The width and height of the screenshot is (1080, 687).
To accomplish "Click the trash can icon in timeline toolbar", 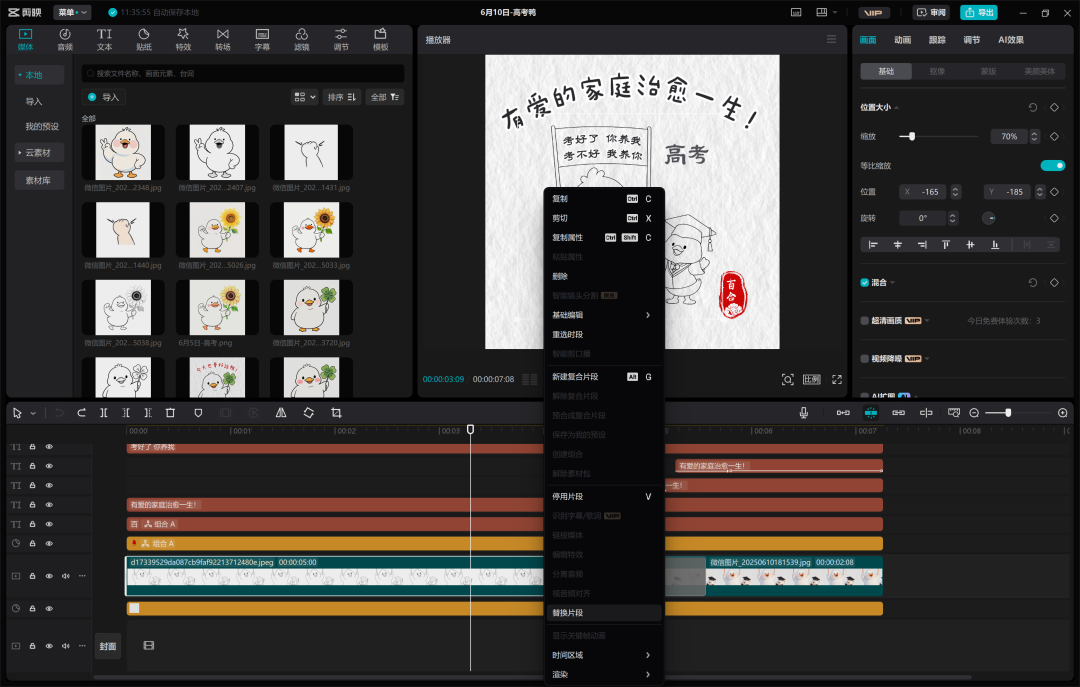I will [x=170, y=413].
